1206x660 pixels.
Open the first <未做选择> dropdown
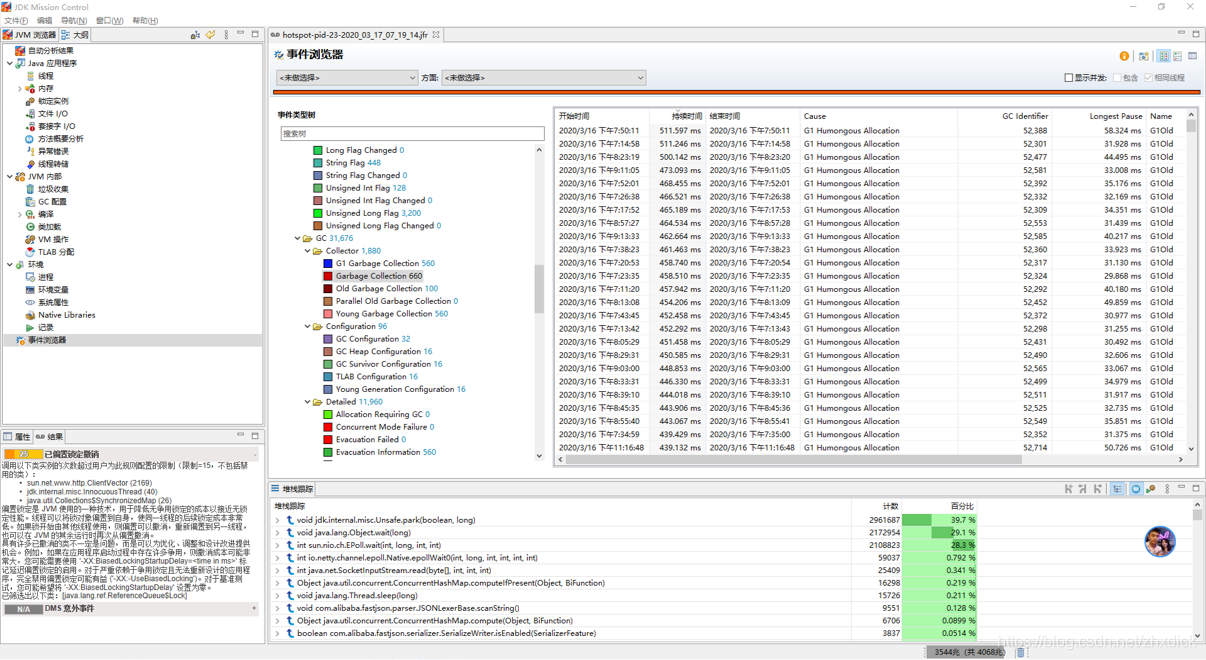[347, 78]
